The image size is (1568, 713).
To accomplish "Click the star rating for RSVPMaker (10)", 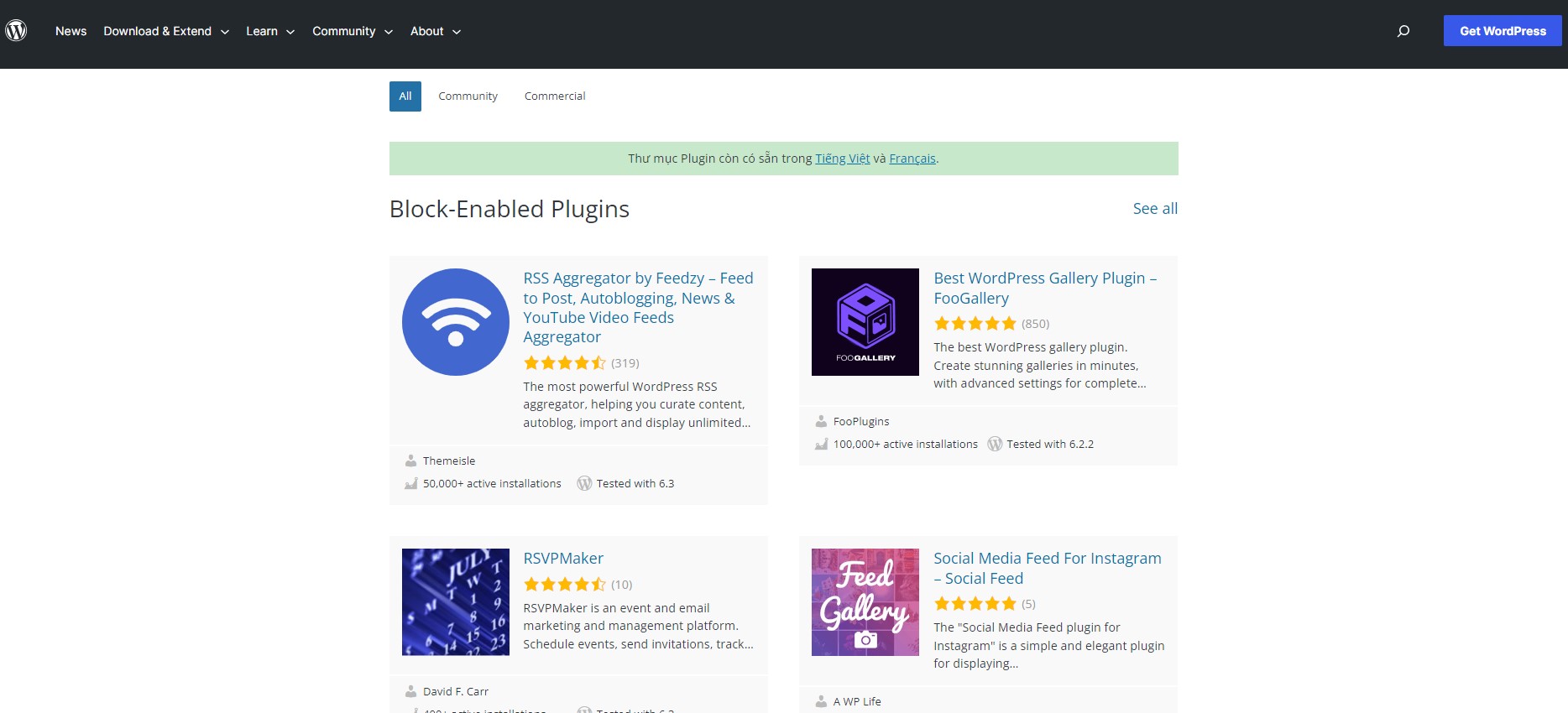I will [564, 585].
